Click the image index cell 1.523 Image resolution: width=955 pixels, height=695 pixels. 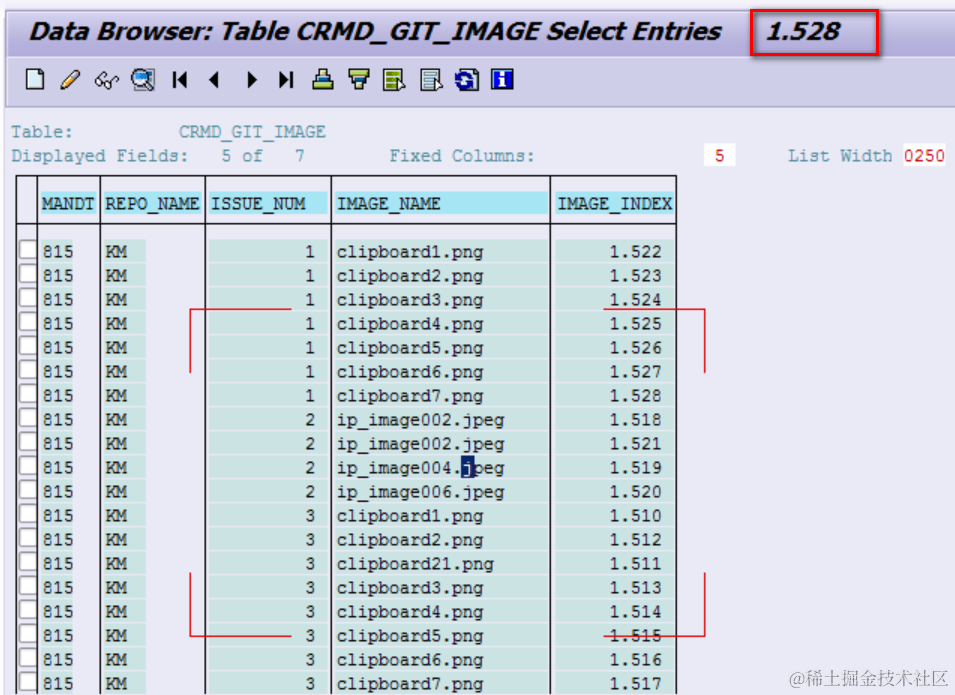pos(614,276)
